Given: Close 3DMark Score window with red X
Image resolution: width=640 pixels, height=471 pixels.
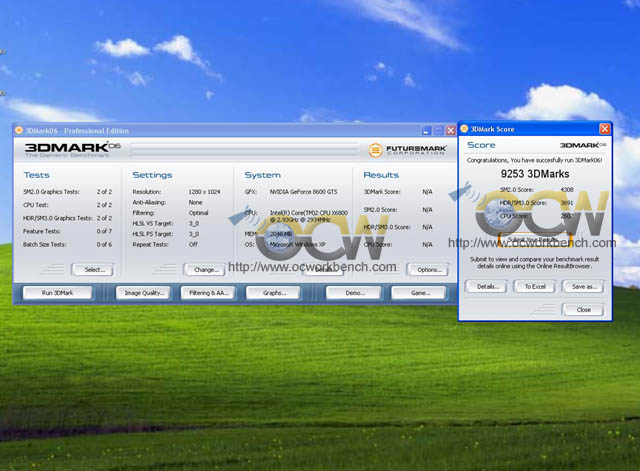Looking at the screenshot, I should click(604, 129).
